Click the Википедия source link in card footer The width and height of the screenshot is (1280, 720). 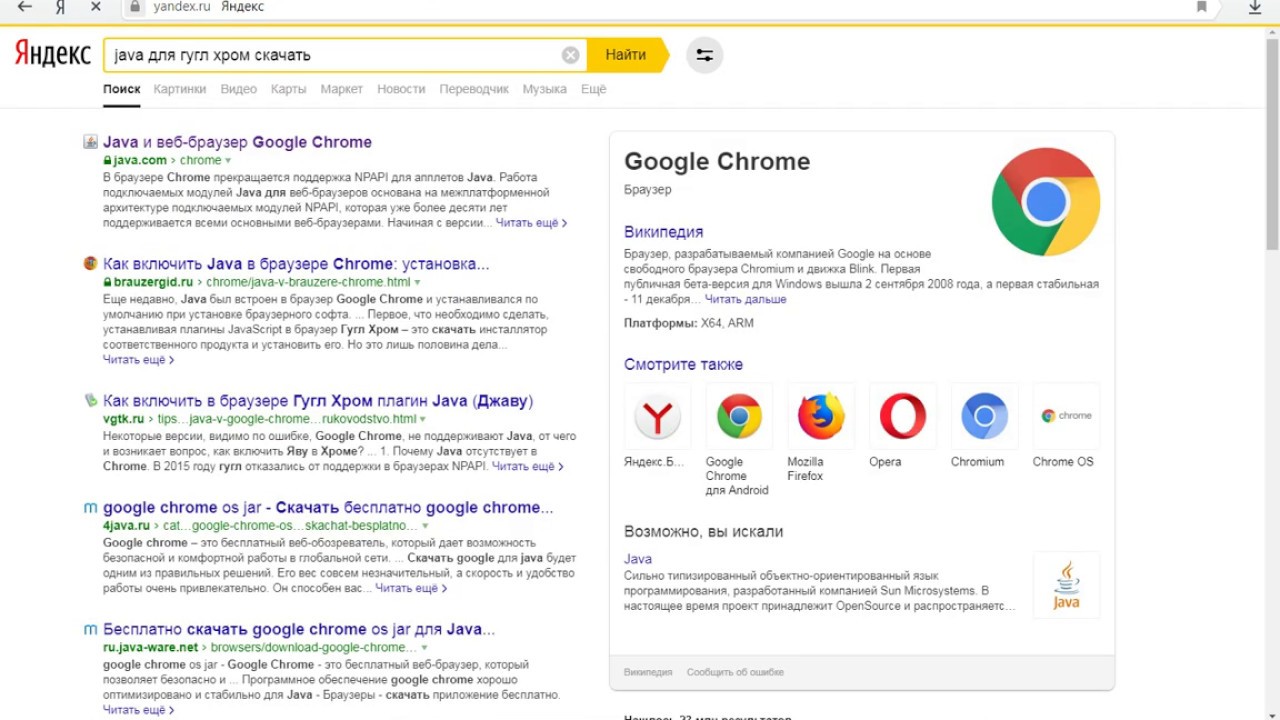[x=648, y=672]
